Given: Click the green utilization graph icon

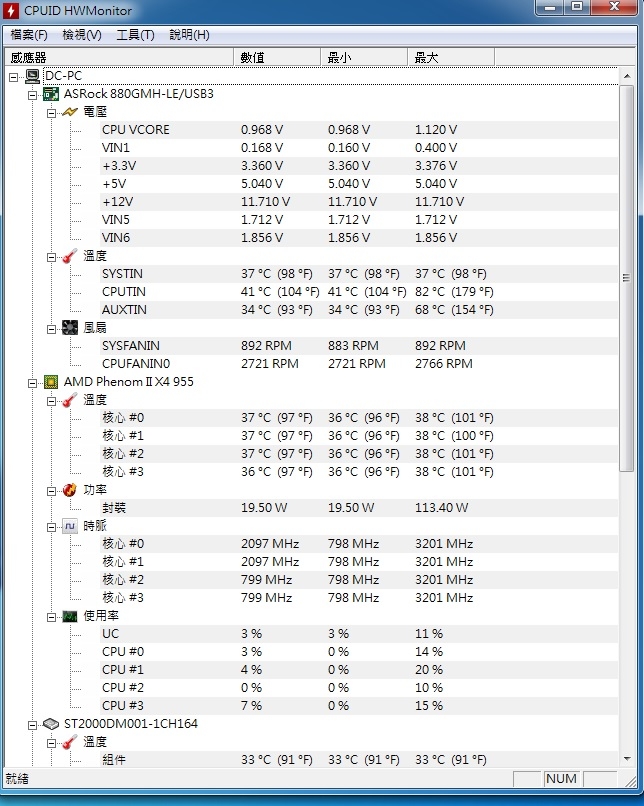Looking at the screenshot, I should [69, 616].
